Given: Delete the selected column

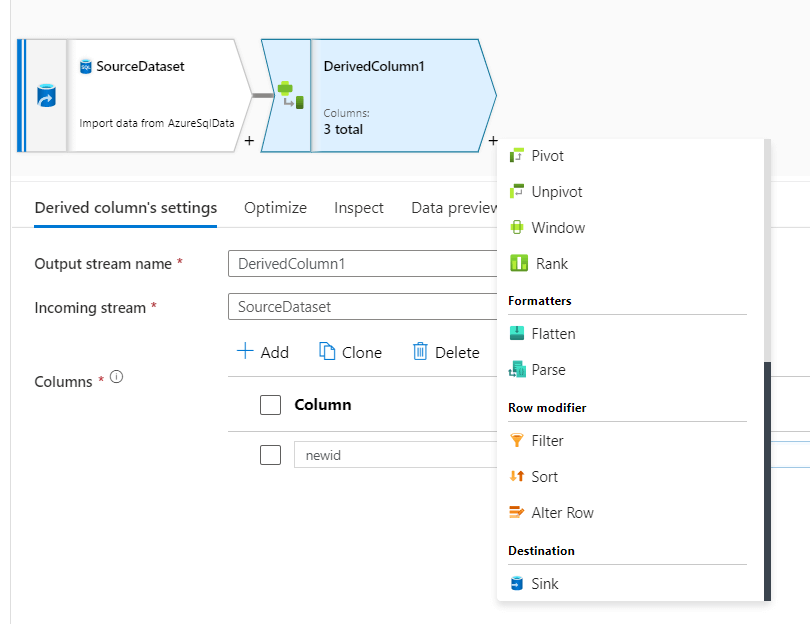Looking at the screenshot, I should 446,352.
